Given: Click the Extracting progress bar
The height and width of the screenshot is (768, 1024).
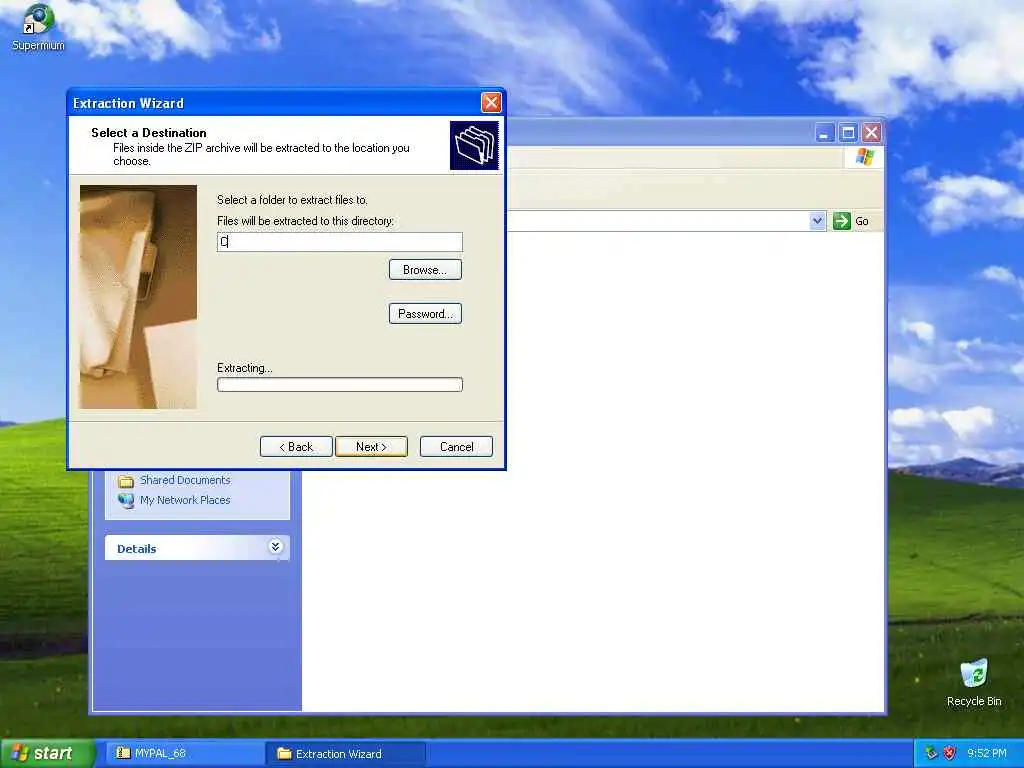Looking at the screenshot, I should [340, 385].
